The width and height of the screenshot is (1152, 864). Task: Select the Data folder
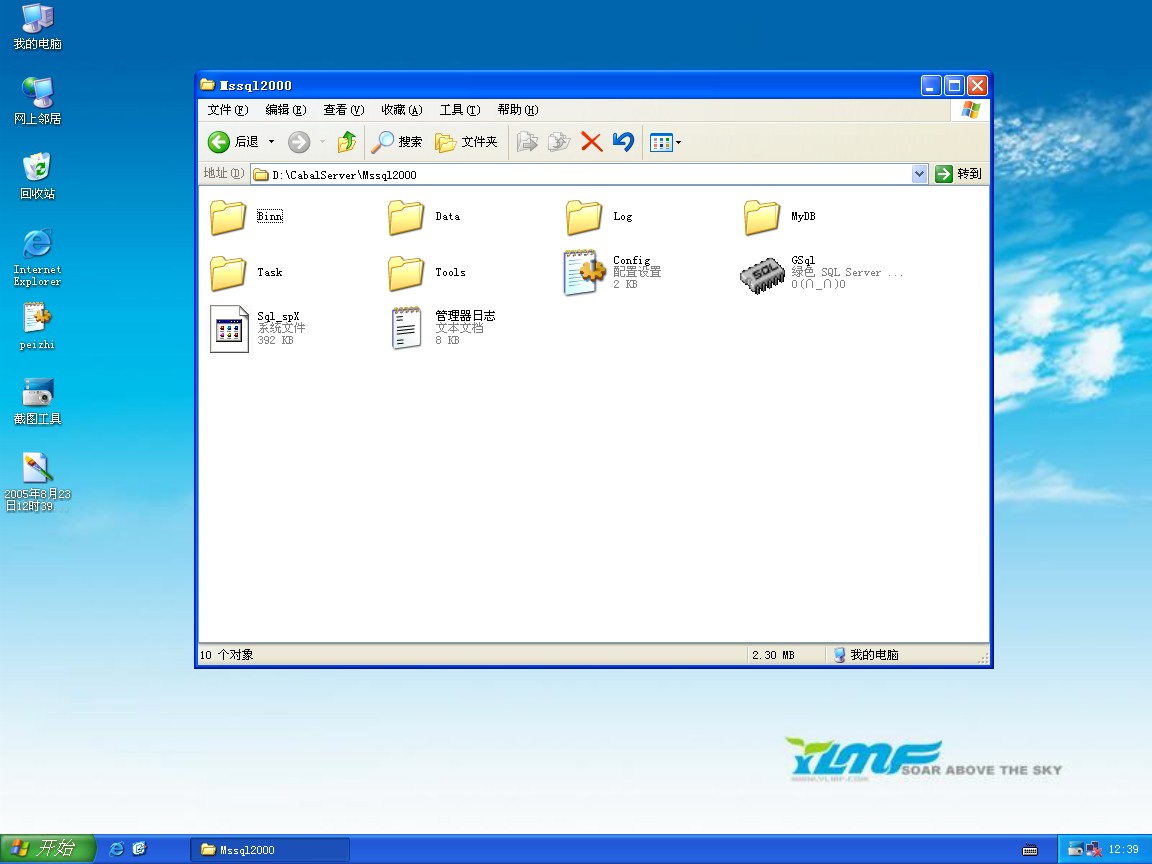pos(407,217)
